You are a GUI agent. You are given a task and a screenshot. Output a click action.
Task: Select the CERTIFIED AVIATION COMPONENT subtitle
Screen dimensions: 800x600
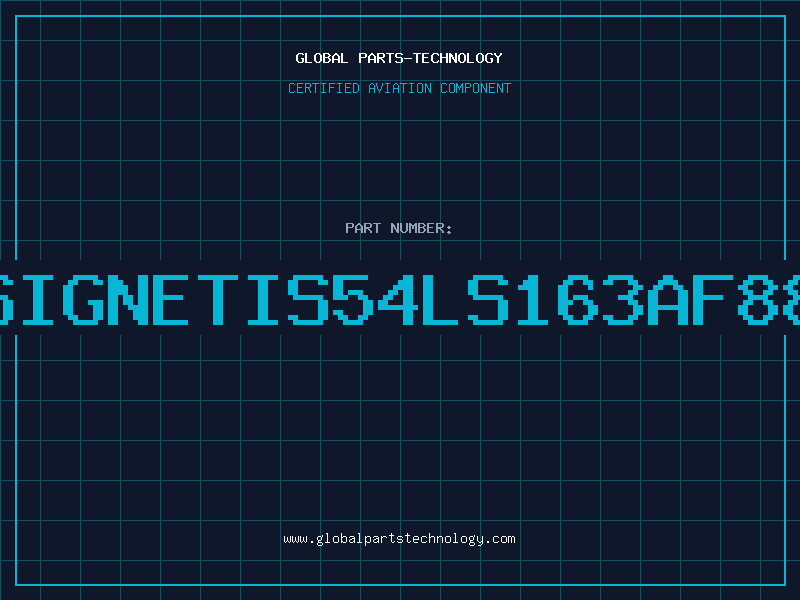click(399, 88)
